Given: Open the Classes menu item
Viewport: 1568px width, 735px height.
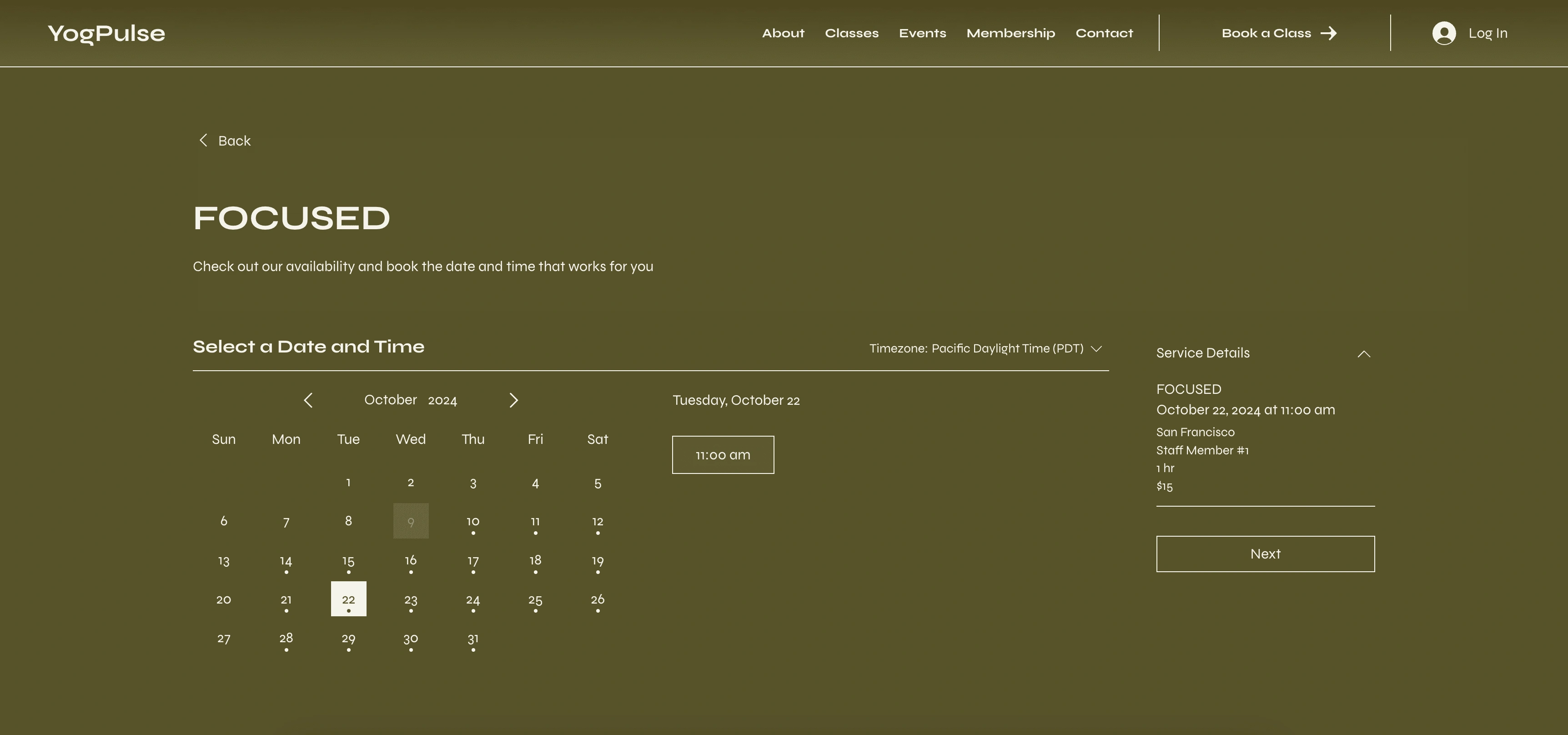Looking at the screenshot, I should (852, 33).
